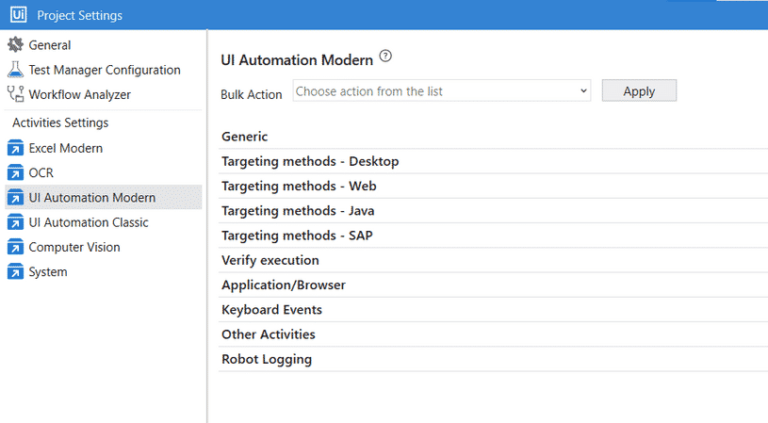768x423 pixels.
Task: Open the Targeting methods - Java section
Action: (x=299, y=211)
